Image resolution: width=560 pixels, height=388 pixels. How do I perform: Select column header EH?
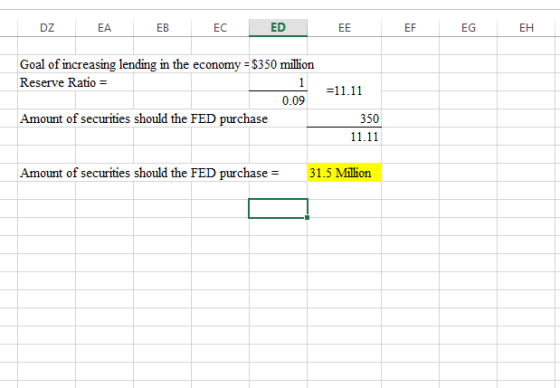(526, 28)
